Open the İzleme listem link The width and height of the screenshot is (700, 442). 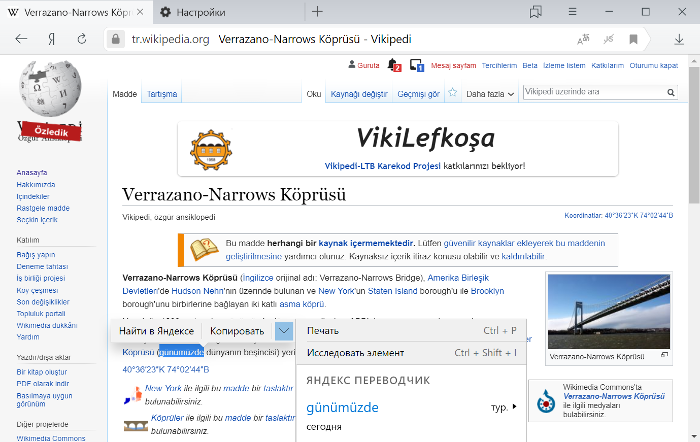tap(564, 66)
